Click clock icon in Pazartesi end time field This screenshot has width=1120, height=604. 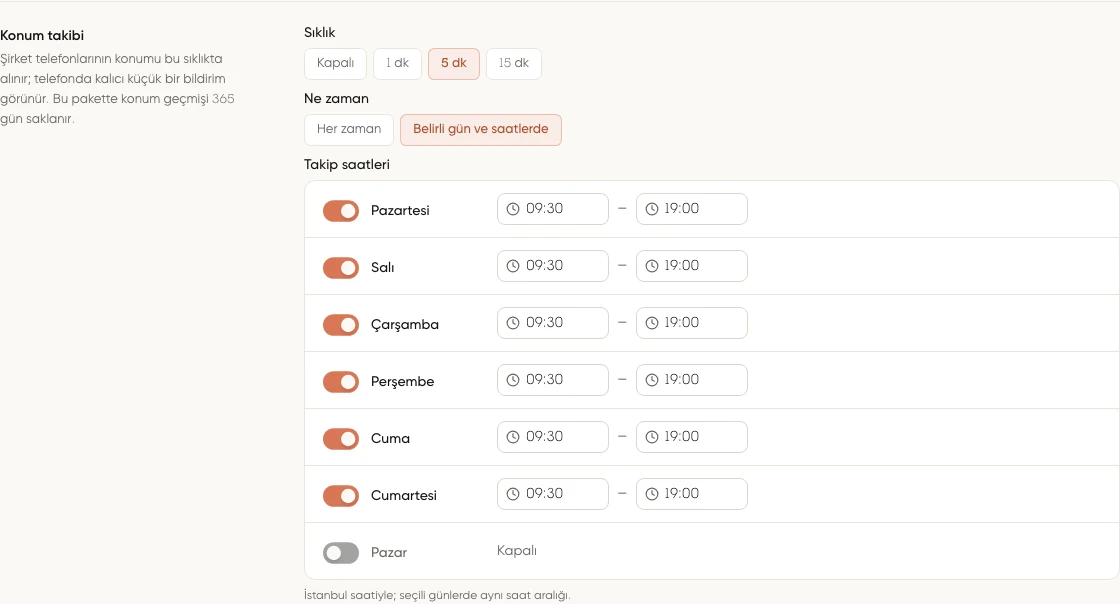[x=651, y=209]
